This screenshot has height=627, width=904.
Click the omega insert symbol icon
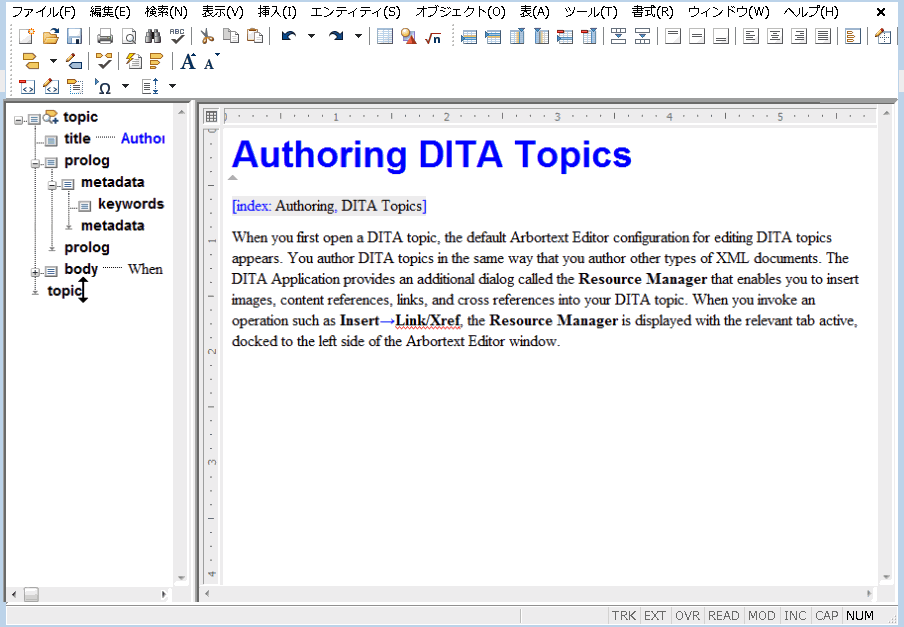coord(104,86)
